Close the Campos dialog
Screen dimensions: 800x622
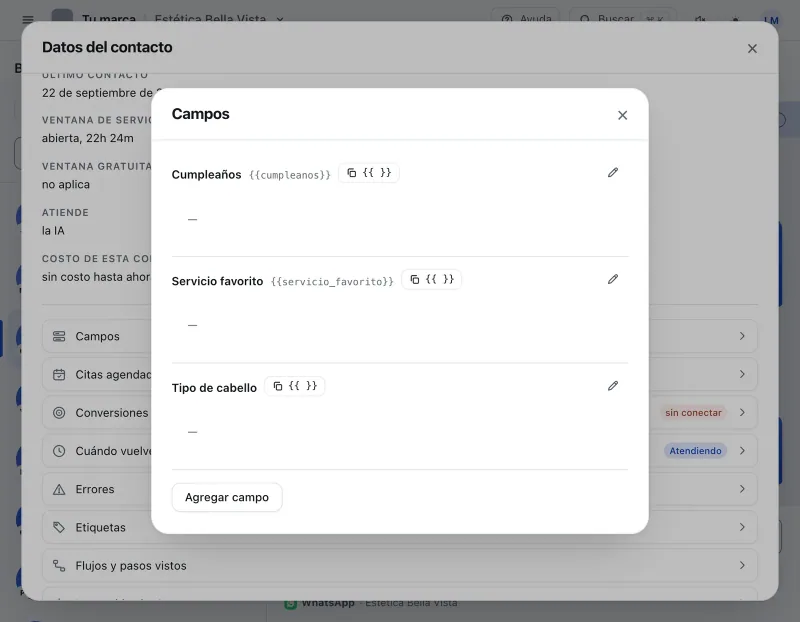coord(622,115)
